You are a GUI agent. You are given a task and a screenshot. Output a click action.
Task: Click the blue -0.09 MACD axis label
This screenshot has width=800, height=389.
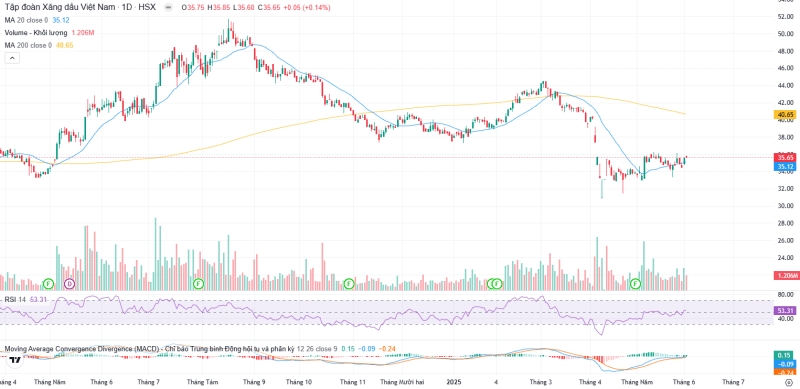pos(786,364)
